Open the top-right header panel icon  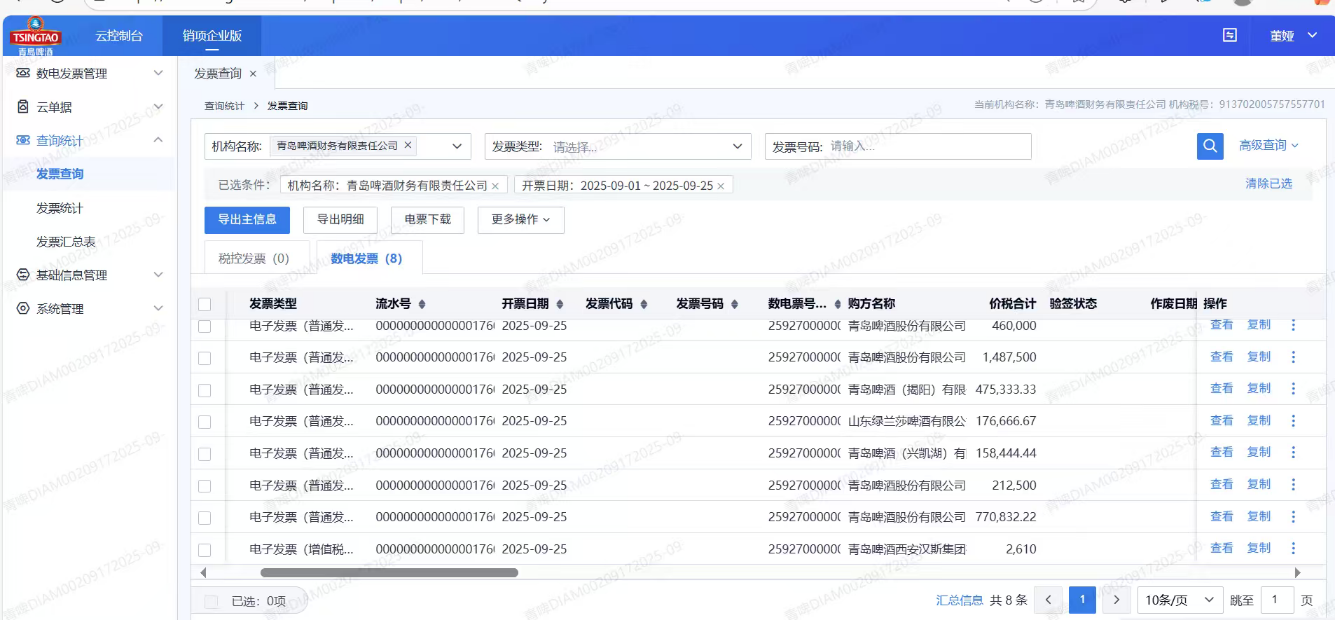click(1229, 35)
